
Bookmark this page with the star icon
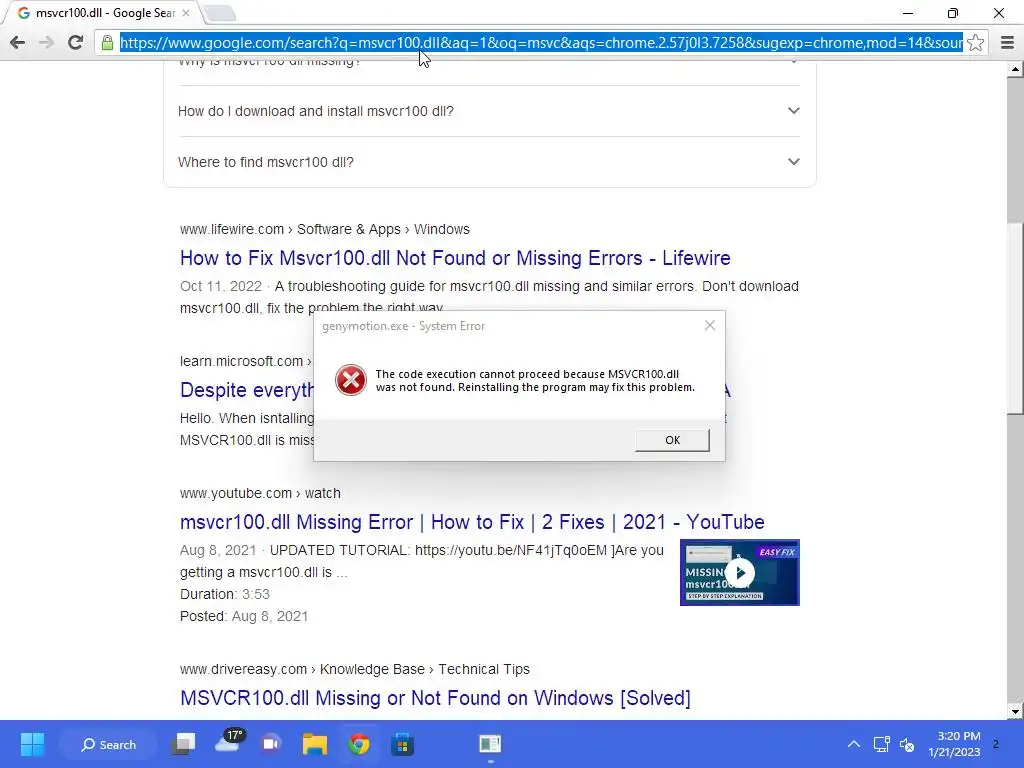[x=976, y=42]
